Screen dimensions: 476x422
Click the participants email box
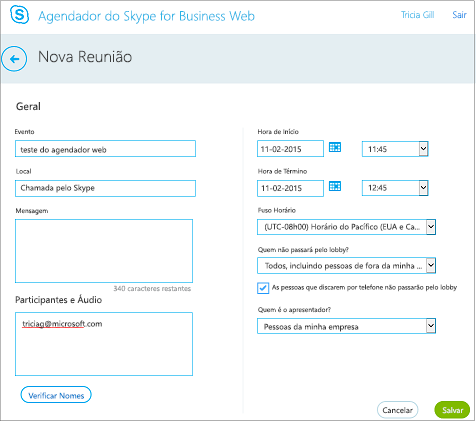pyautogui.click(x=104, y=344)
